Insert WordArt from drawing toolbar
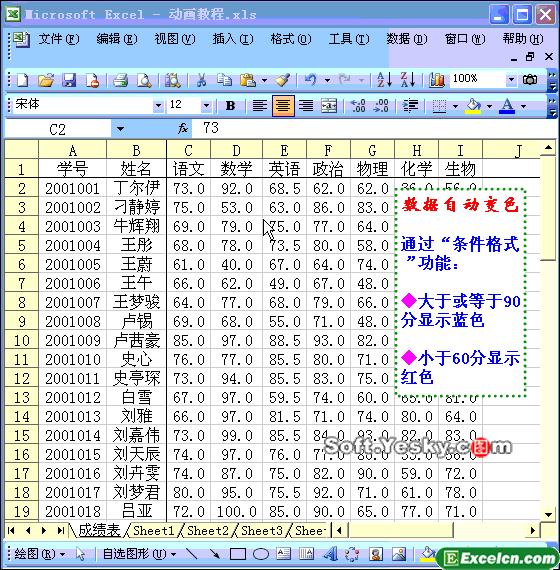The width and height of the screenshot is (560, 570). point(330,554)
